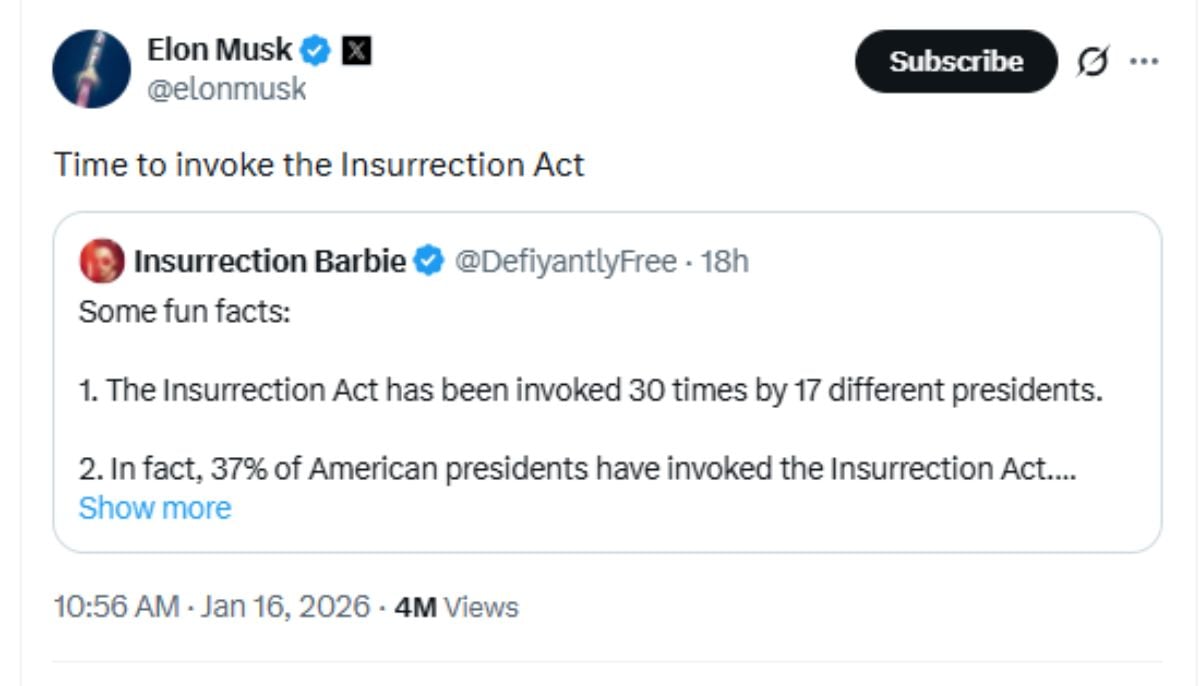This screenshot has width=1200, height=686.
Task: Open Grok actions for this post
Action: coord(1092,61)
